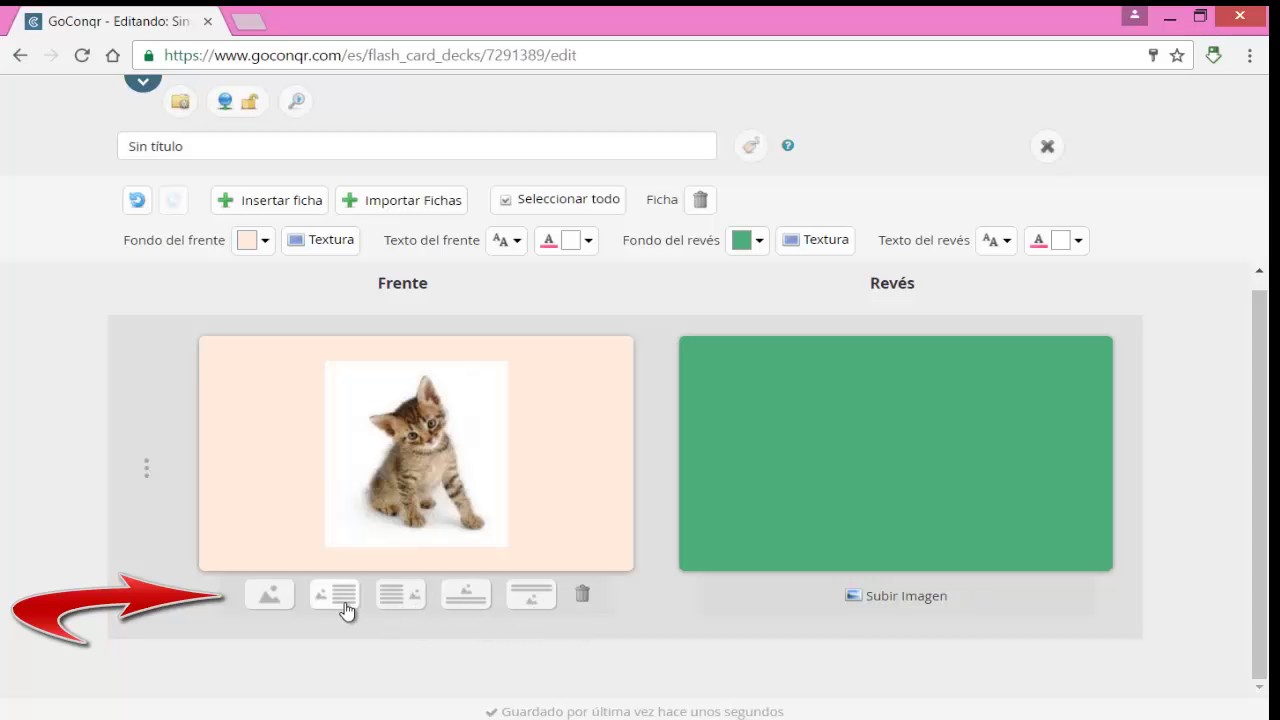Open the blue help question mark
The width and height of the screenshot is (1280, 720).
(788, 145)
